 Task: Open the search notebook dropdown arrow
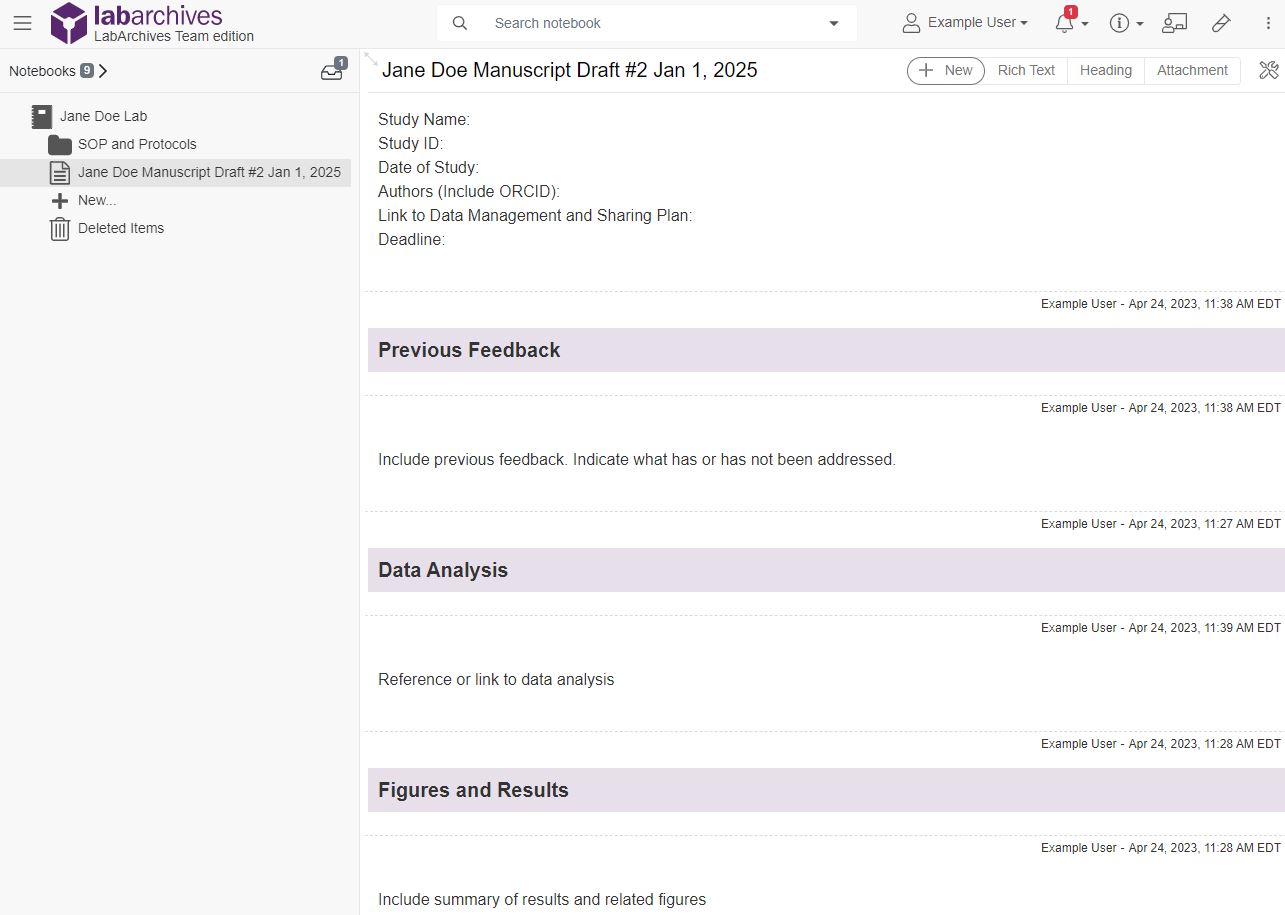point(833,22)
